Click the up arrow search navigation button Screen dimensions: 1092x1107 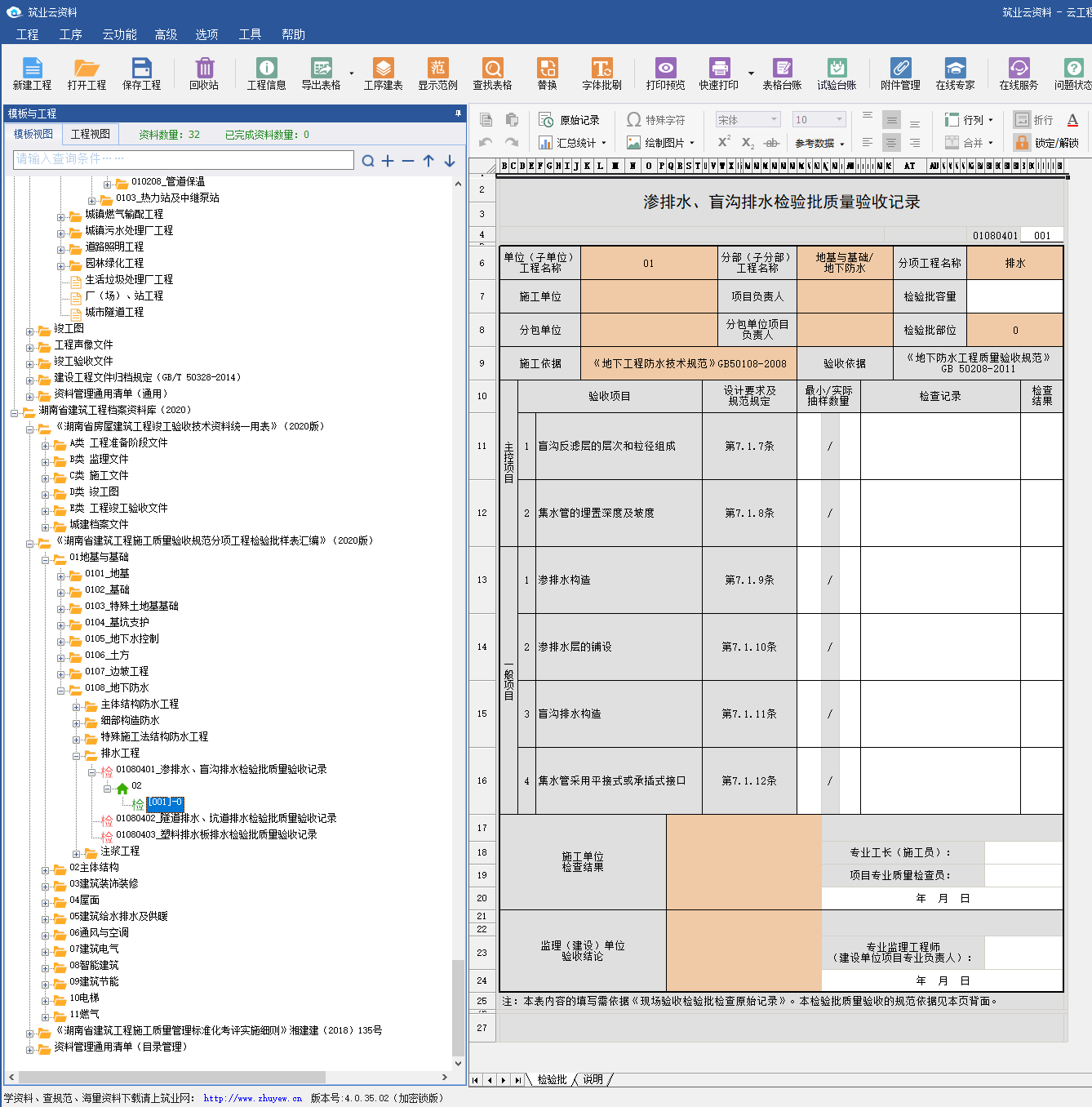point(428,161)
